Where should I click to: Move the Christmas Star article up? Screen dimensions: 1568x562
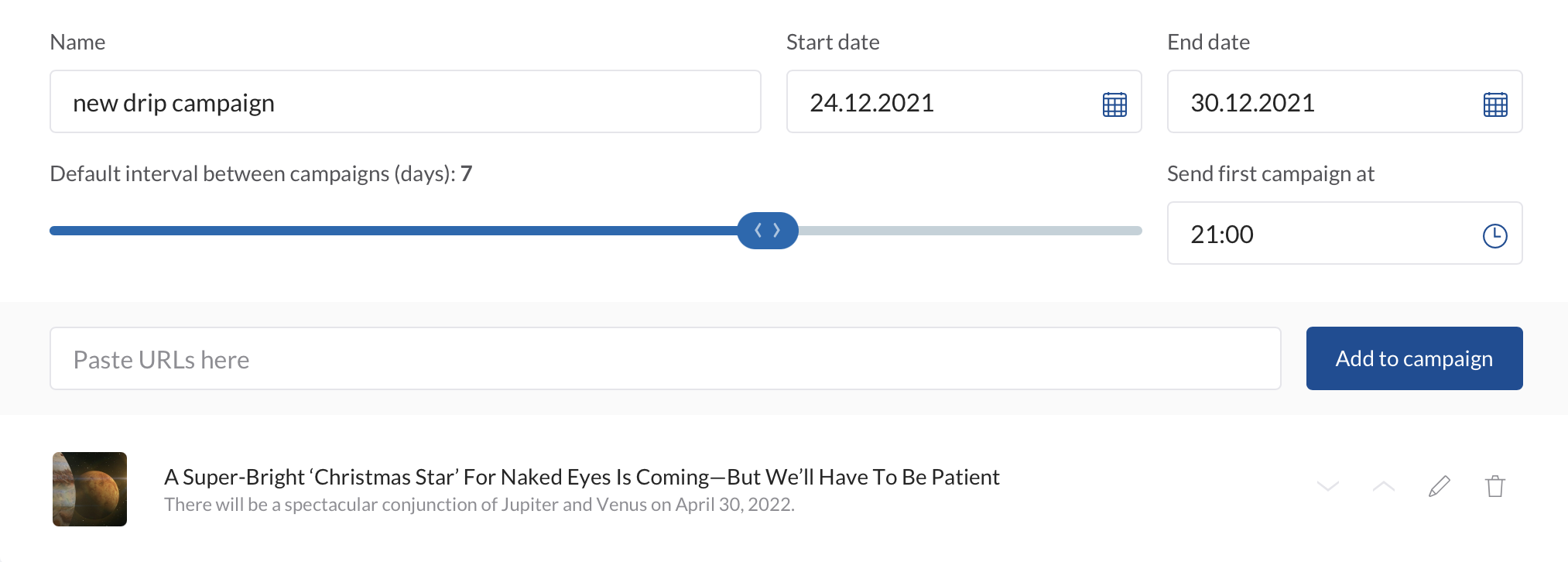point(1383,487)
